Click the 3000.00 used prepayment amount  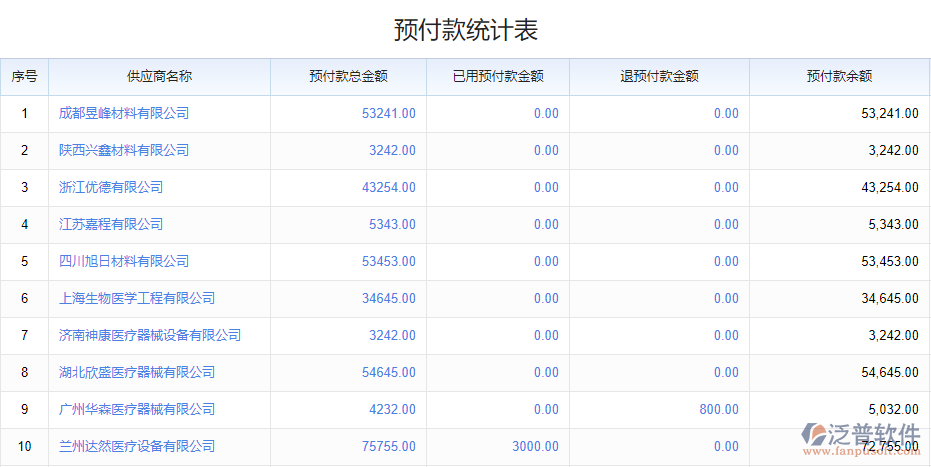(x=535, y=446)
